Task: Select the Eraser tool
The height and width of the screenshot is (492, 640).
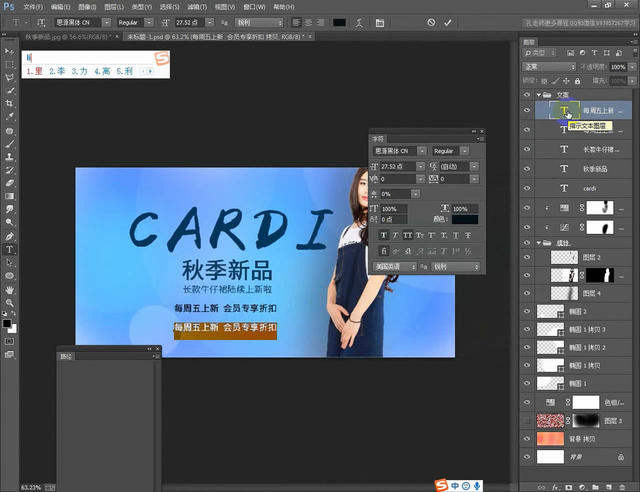Action: pyautogui.click(x=9, y=183)
